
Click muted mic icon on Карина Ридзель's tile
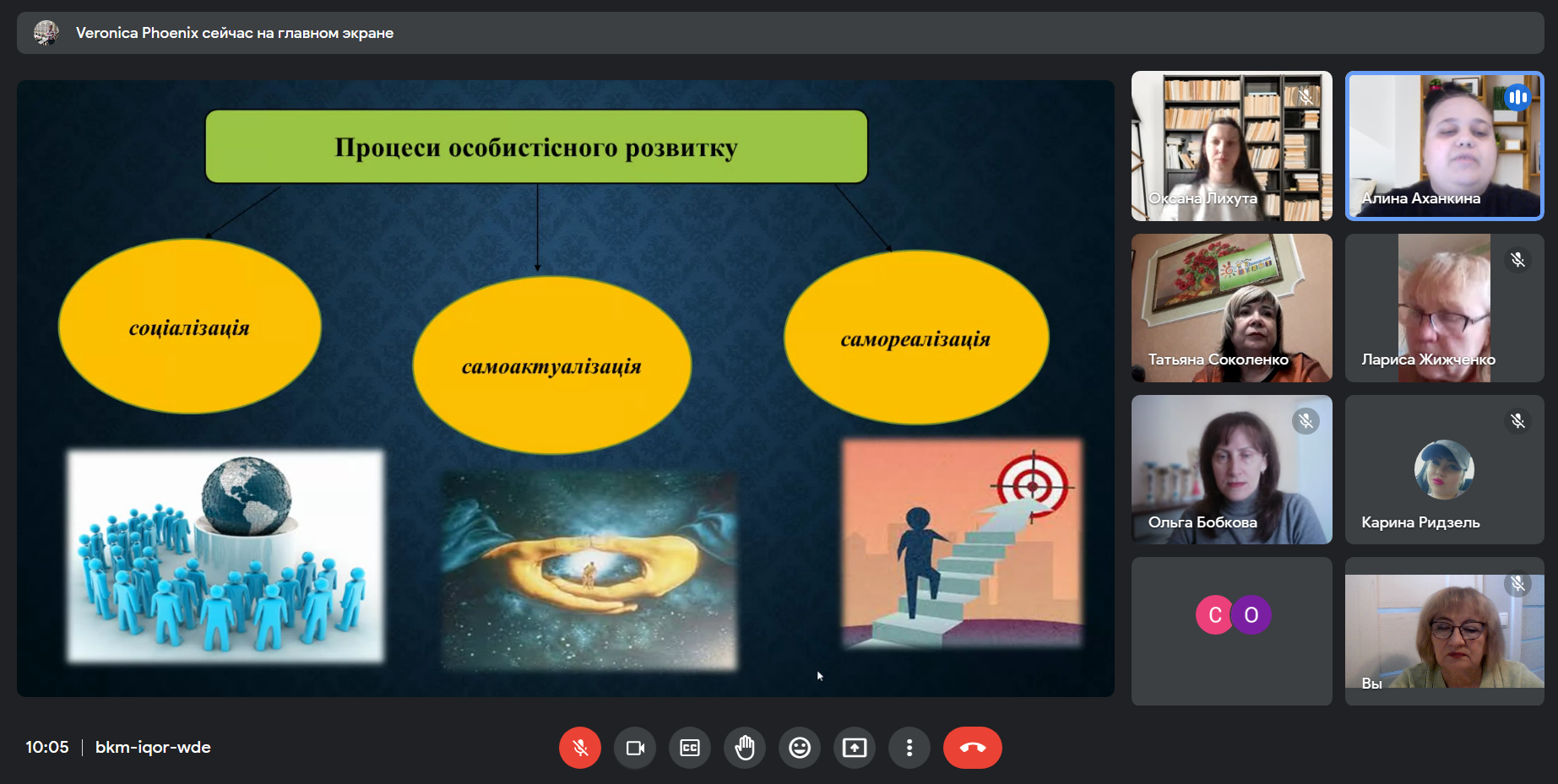1517,421
